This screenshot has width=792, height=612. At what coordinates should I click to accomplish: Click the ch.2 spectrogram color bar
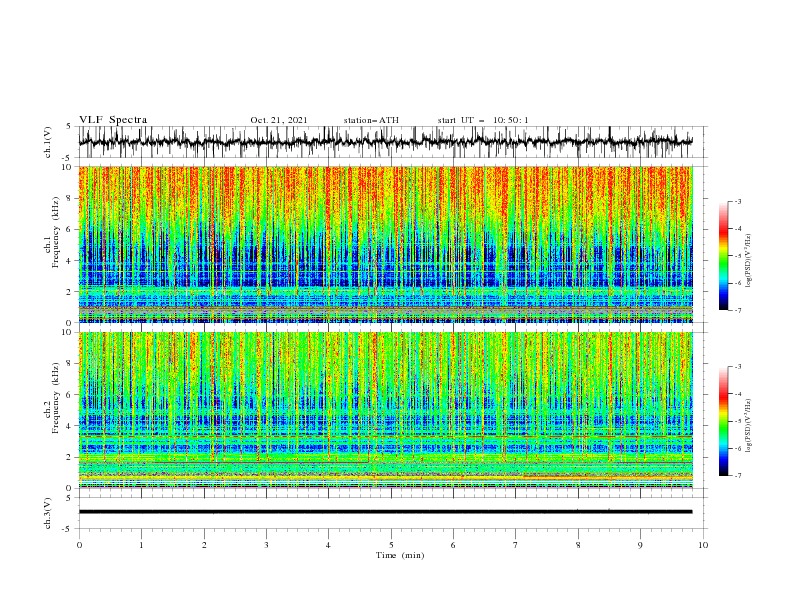click(723, 421)
